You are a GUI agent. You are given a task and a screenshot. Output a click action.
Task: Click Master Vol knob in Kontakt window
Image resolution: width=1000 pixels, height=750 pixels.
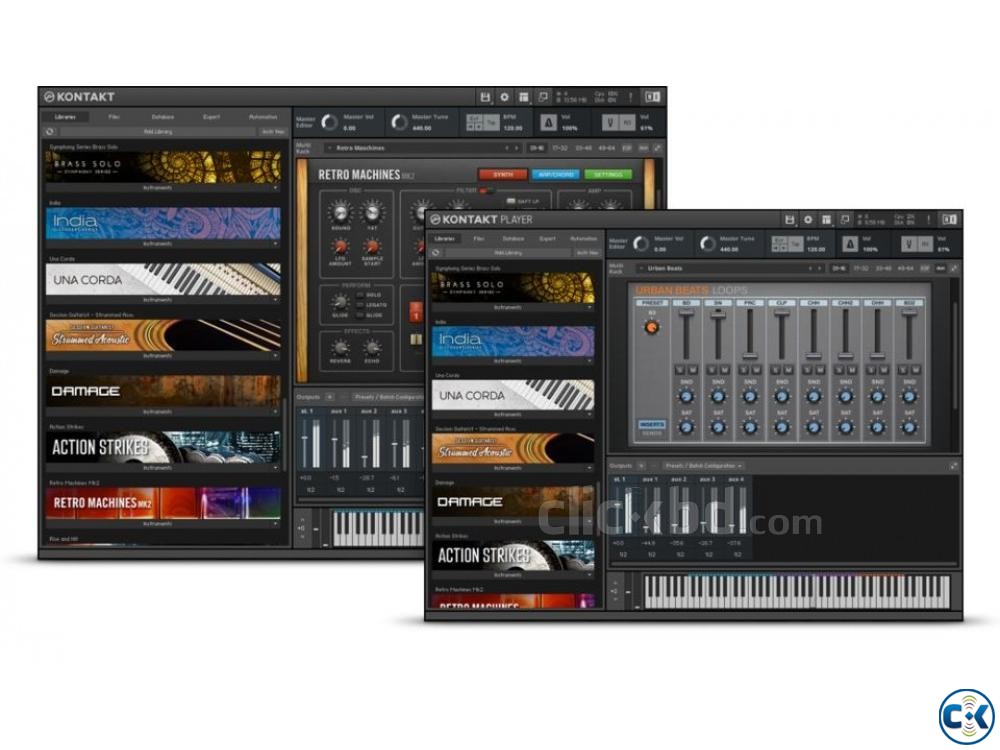point(329,122)
